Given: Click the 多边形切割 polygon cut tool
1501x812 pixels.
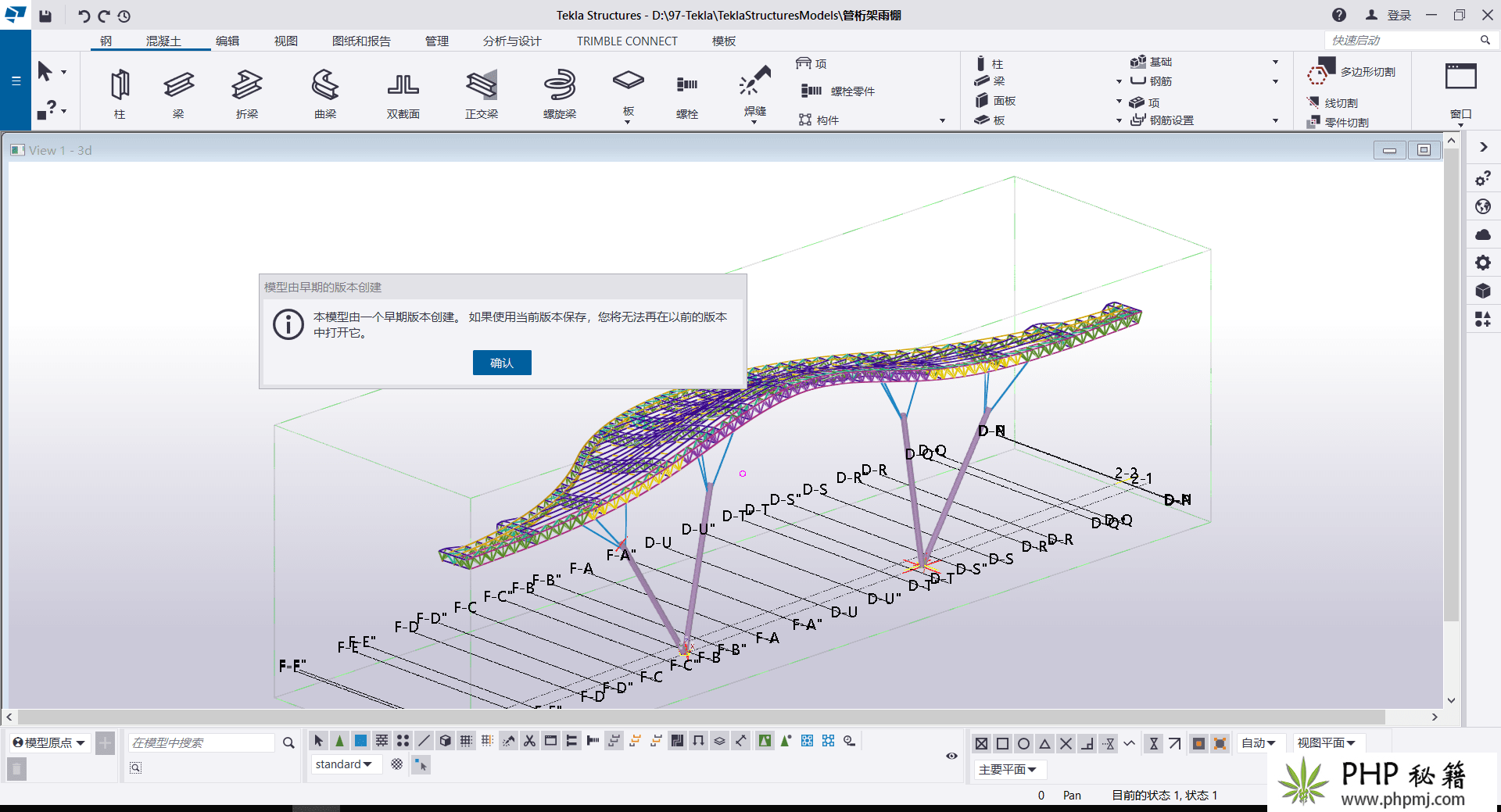Looking at the screenshot, I should 1352,73.
